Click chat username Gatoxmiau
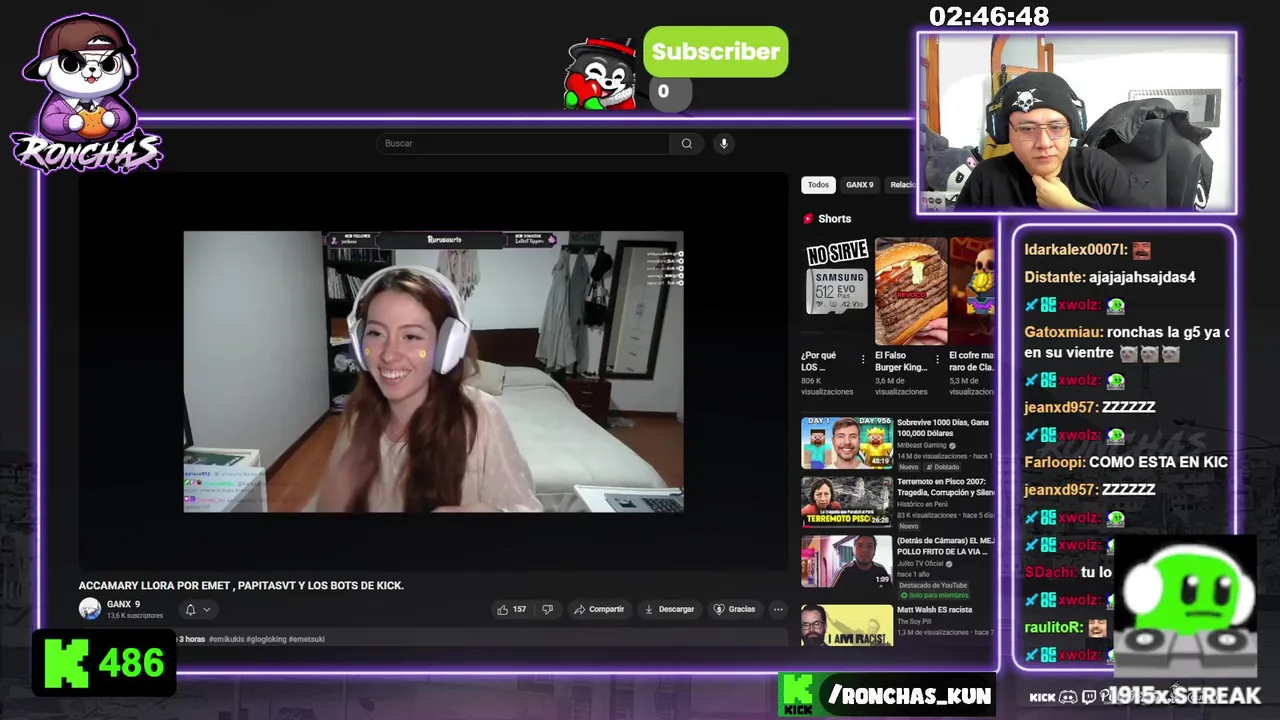 pos(1060,332)
